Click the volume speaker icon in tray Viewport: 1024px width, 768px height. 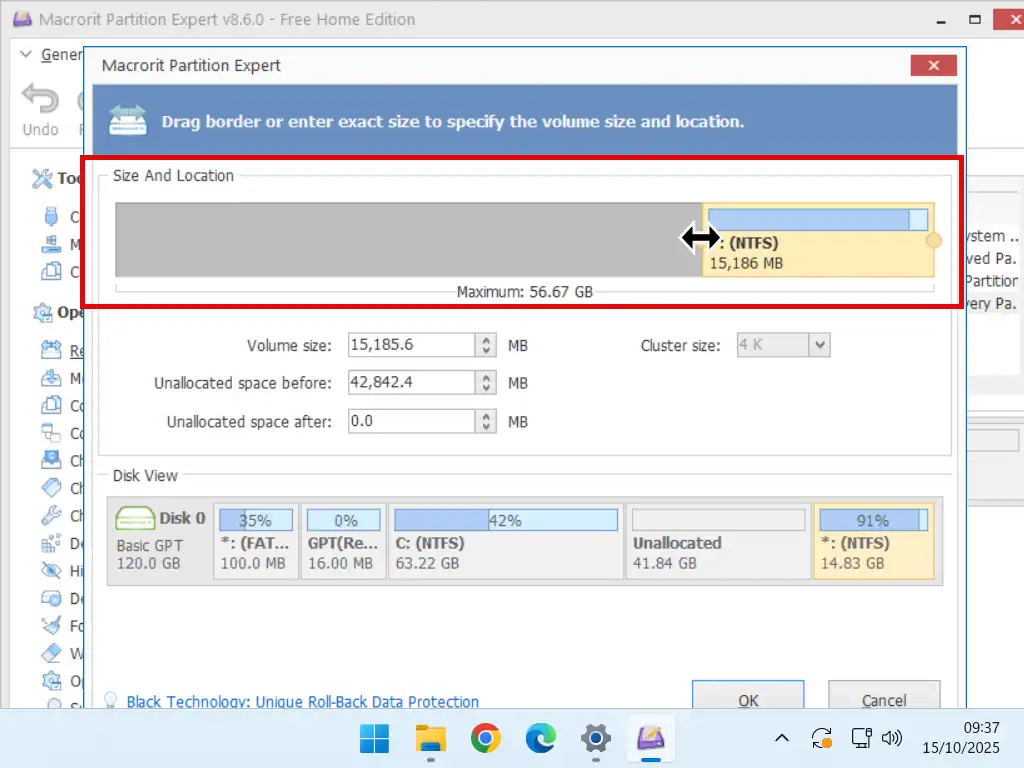[891, 739]
